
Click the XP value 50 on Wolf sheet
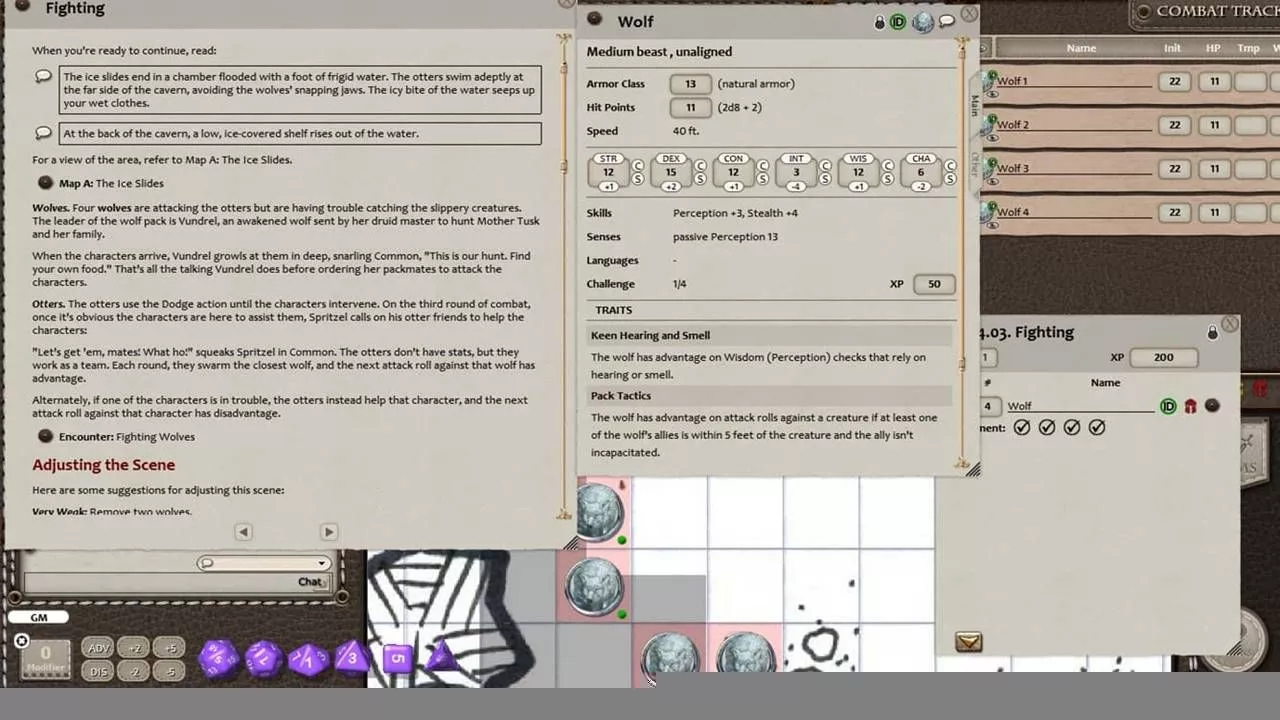[934, 284]
